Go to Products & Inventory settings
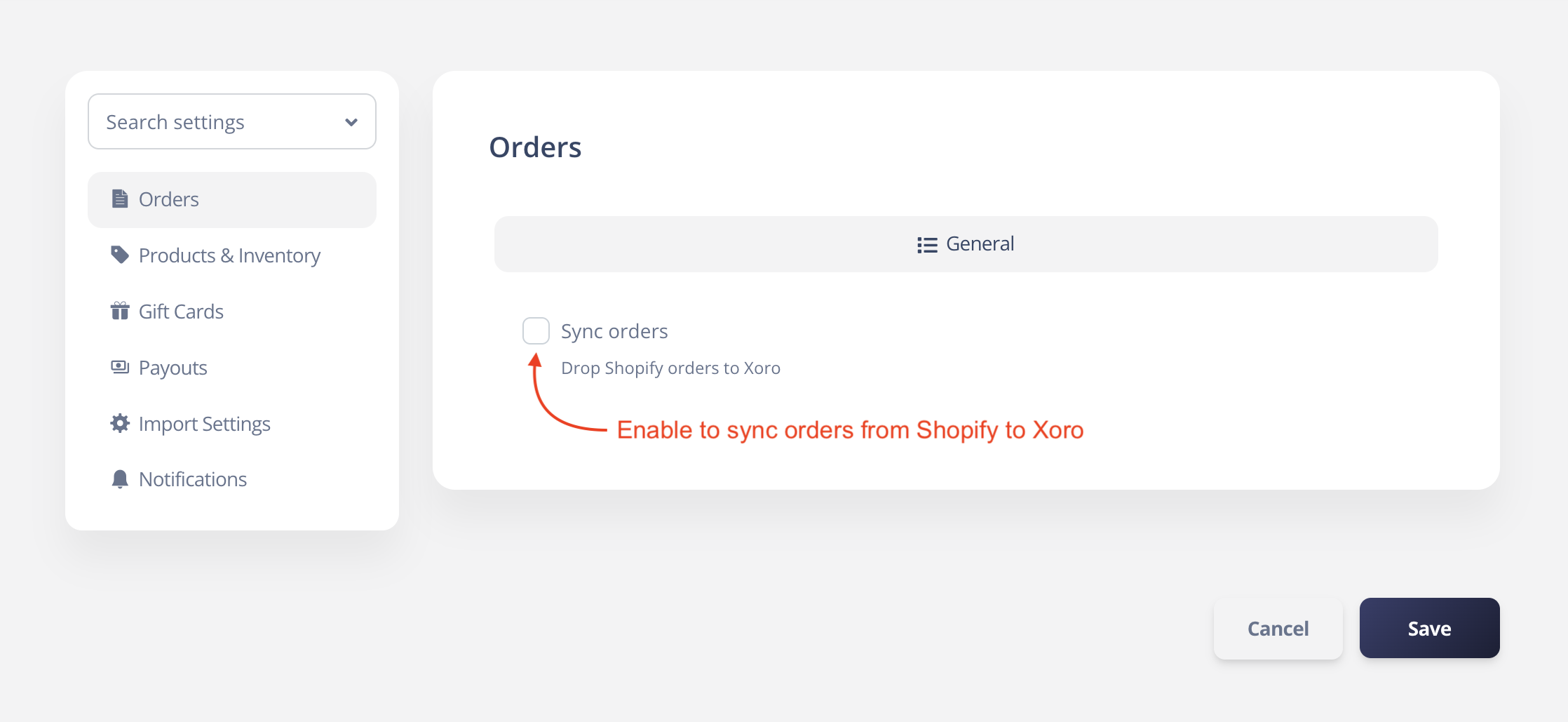 point(229,255)
